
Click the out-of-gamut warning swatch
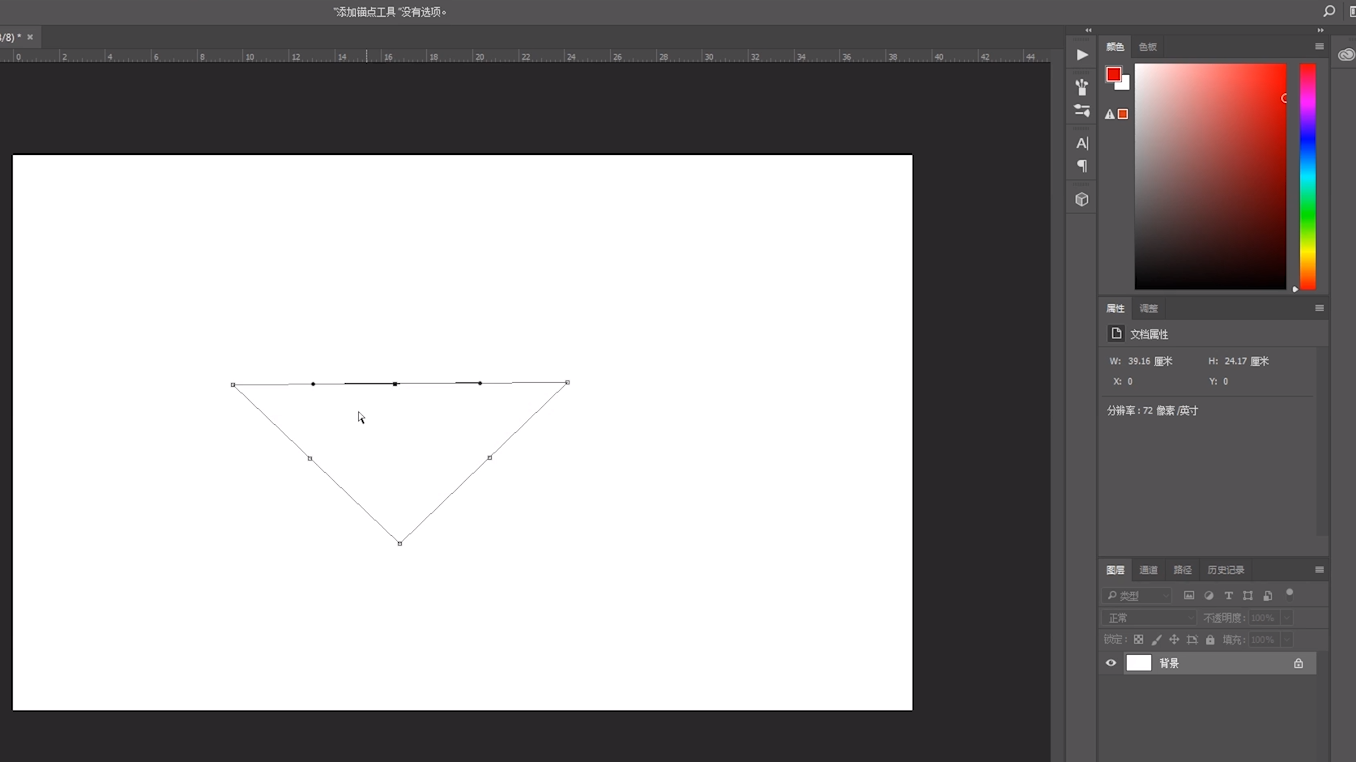(1123, 114)
